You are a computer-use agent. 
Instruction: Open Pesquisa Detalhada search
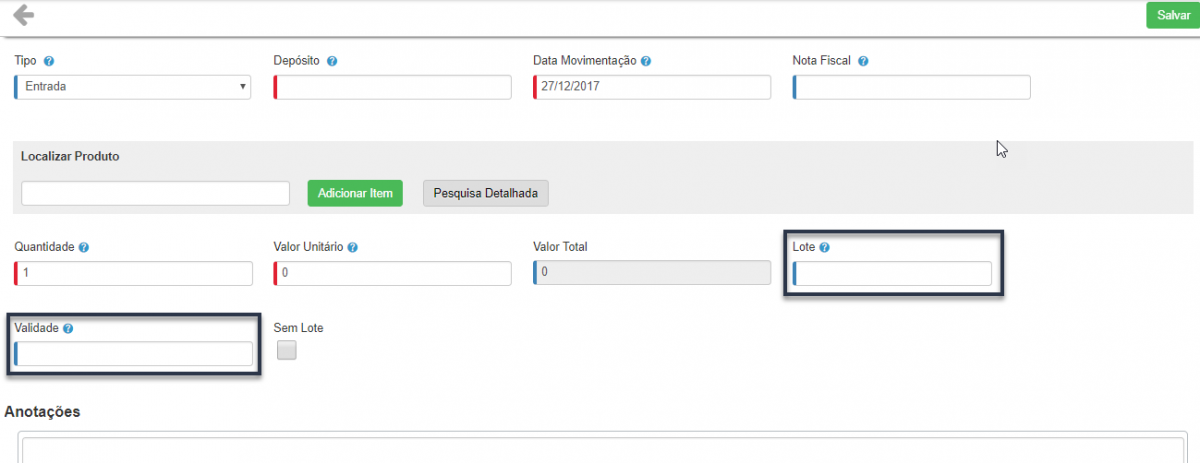point(486,193)
